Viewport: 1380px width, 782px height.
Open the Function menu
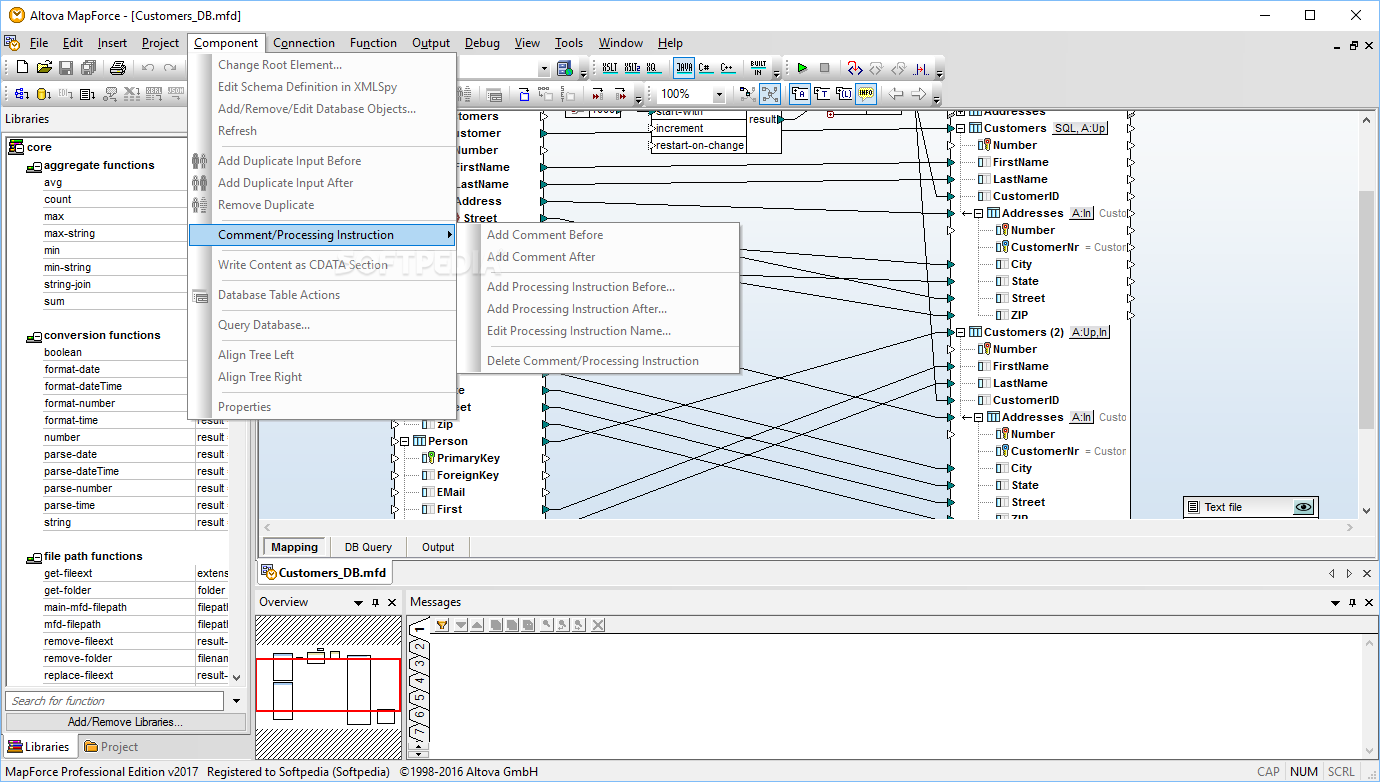pyautogui.click(x=373, y=43)
